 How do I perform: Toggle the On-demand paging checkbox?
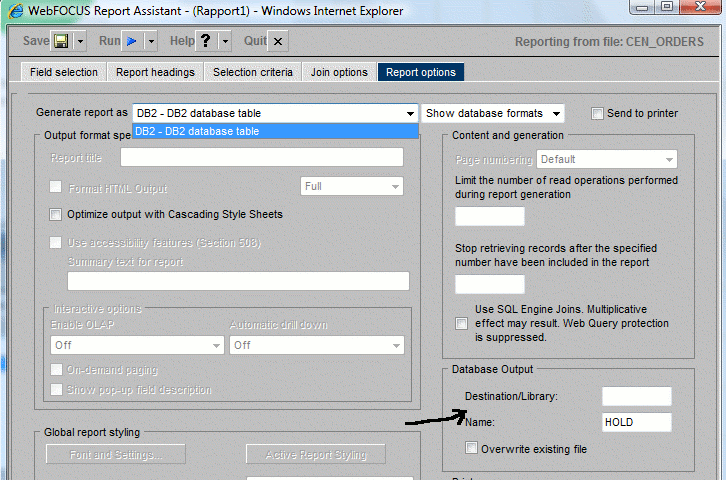pyautogui.click(x=56, y=369)
